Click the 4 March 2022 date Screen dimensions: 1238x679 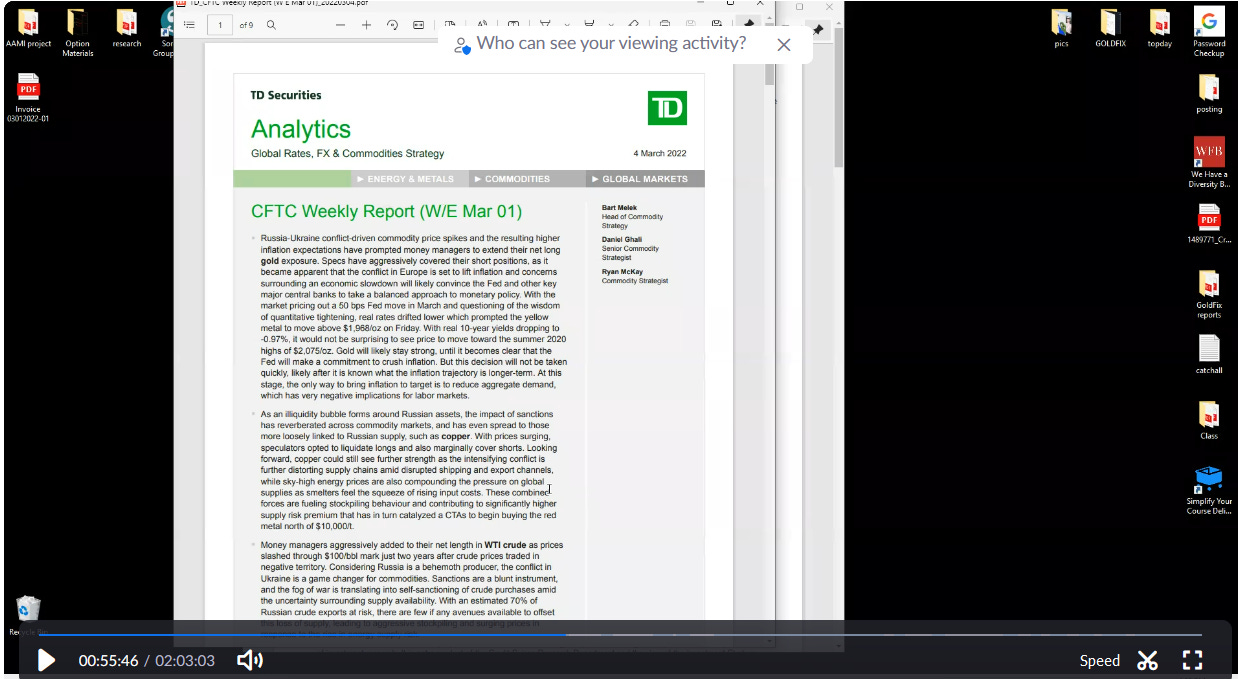(x=660, y=153)
